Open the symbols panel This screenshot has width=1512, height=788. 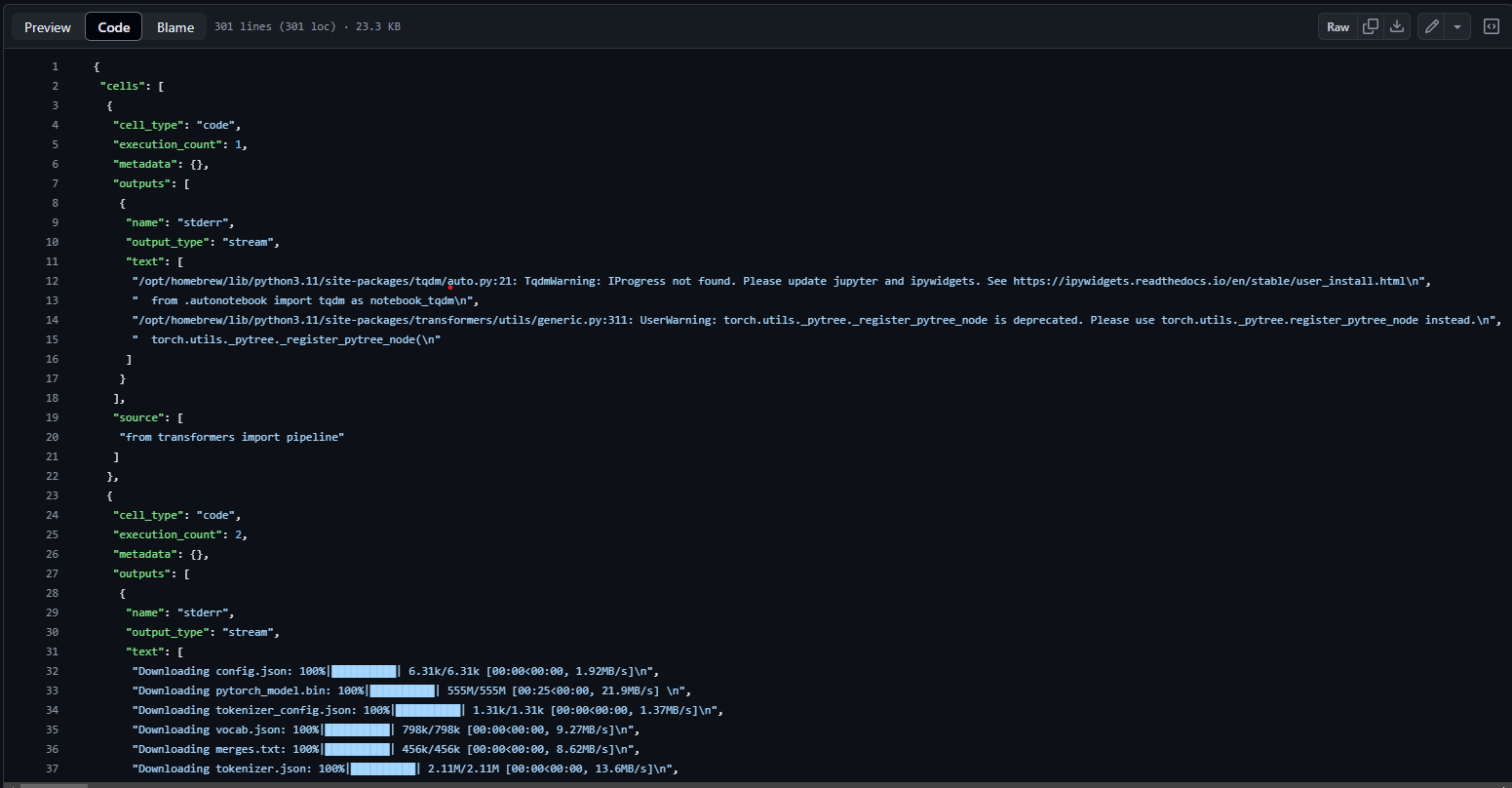click(x=1491, y=26)
